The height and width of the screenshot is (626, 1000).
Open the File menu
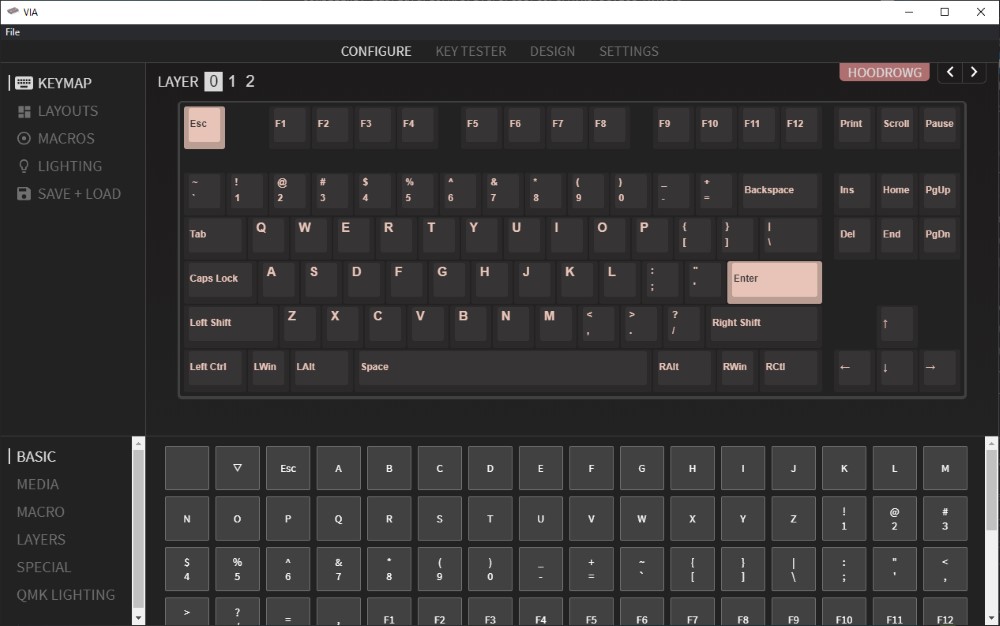(12, 32)
